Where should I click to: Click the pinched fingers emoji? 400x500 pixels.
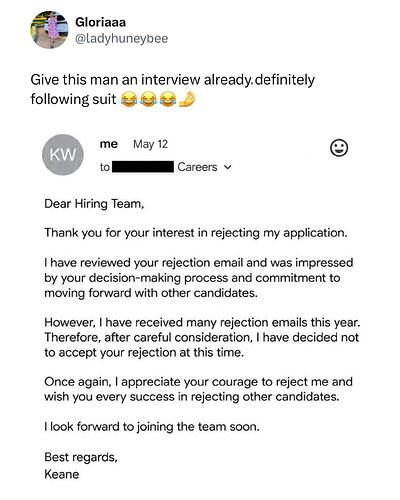[x=187, y=99]
